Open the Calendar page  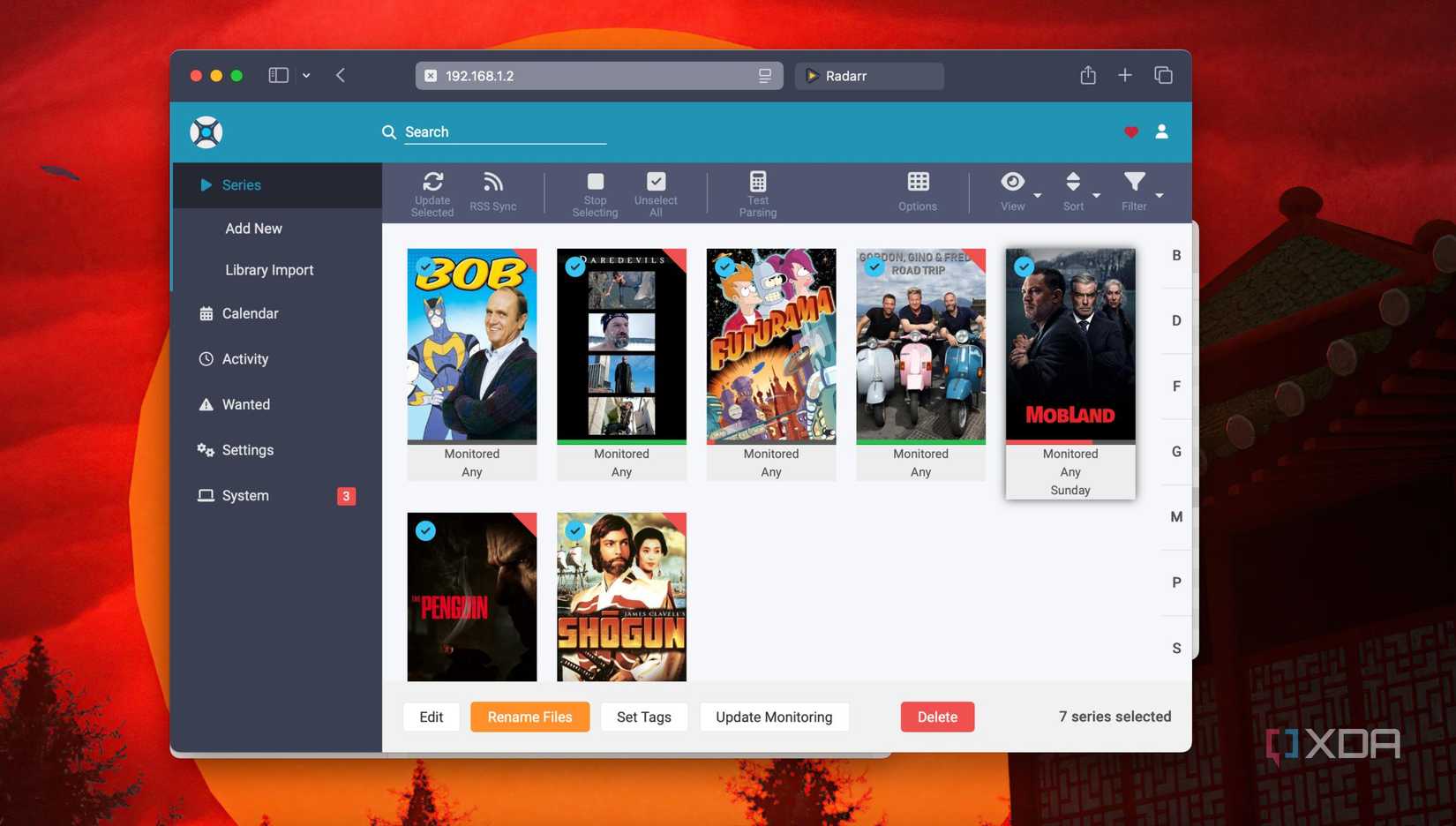coord(251,313)
